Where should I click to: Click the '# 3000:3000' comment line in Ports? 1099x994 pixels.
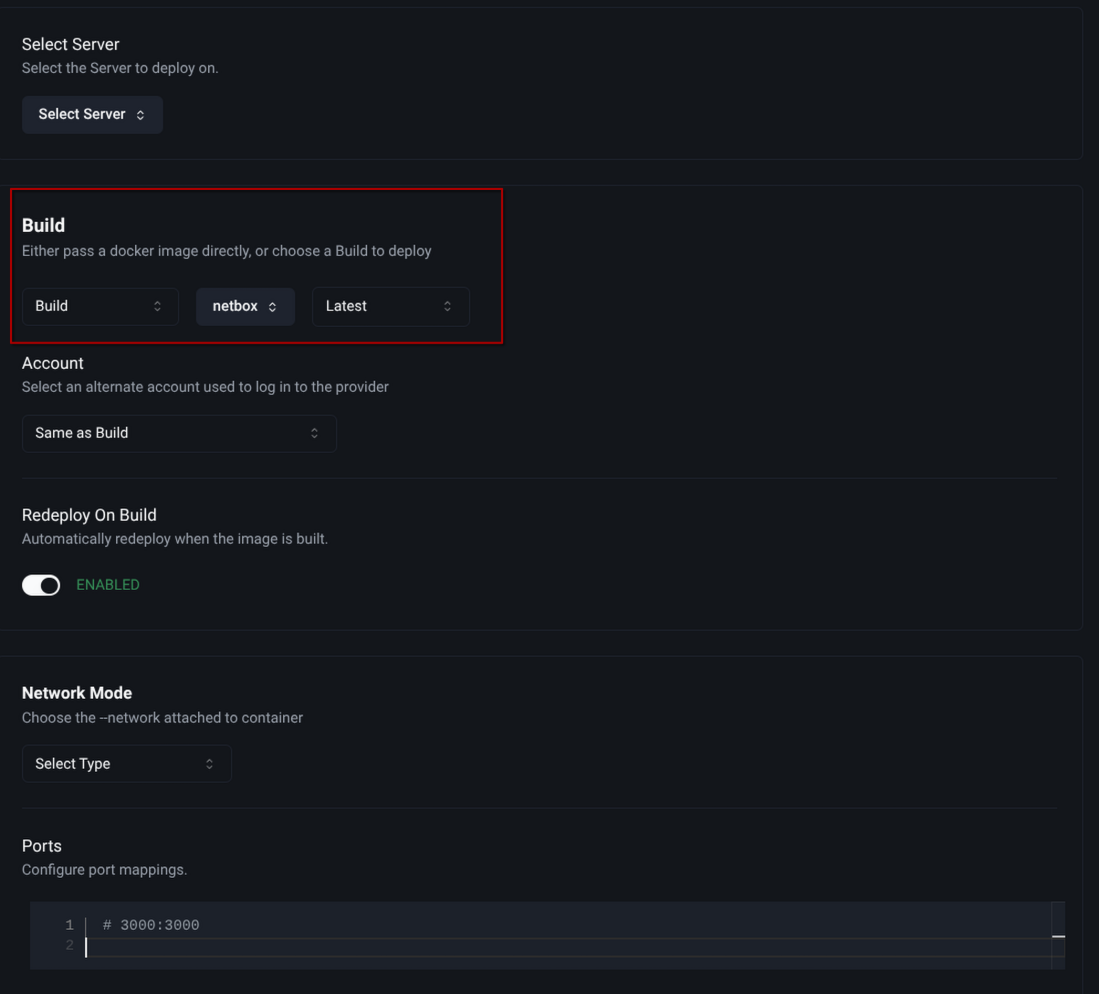tap(151, 925)
